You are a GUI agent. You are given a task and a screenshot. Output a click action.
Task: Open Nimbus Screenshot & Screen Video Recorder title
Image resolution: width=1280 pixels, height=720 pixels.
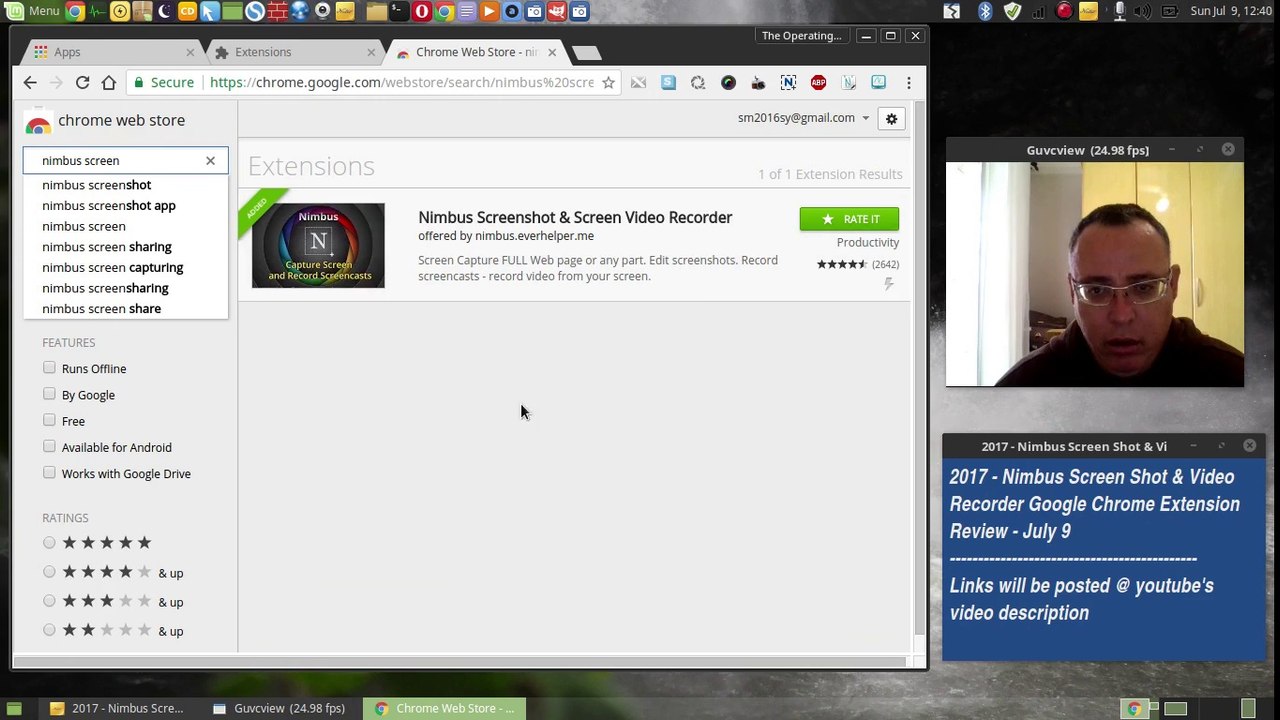575,218
